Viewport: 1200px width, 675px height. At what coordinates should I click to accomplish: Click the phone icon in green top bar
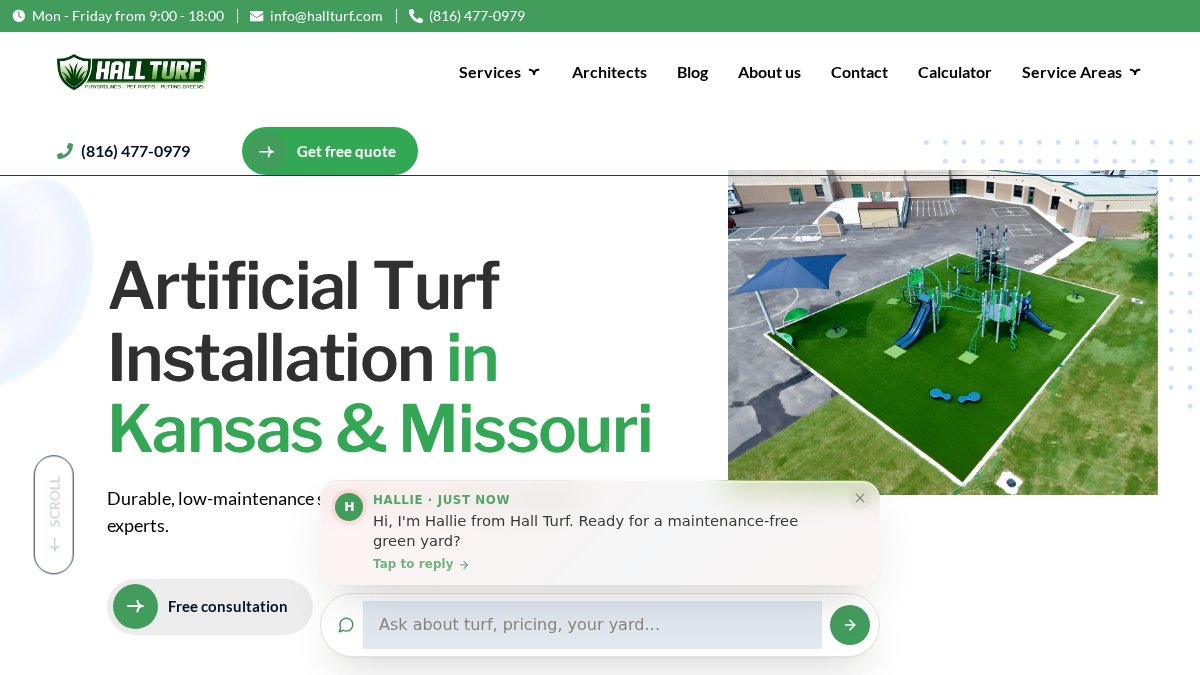pos(416,16)
